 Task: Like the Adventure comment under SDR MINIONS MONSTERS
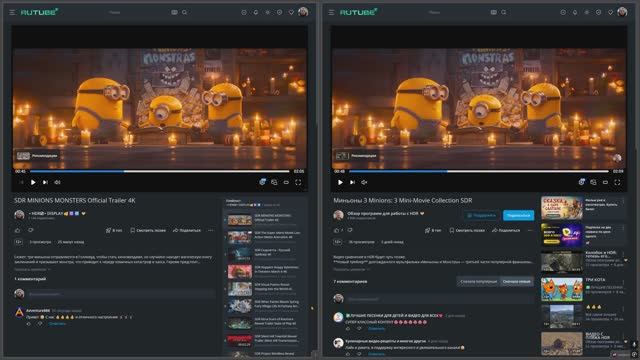29,324
